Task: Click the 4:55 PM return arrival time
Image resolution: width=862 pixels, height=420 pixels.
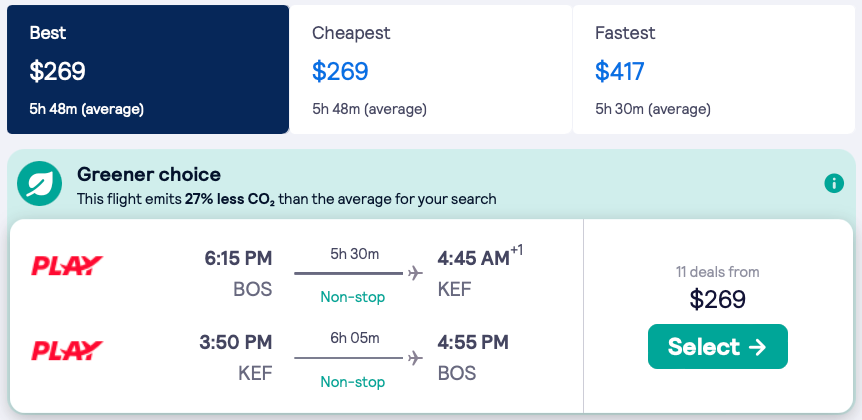Action: pyautogui.click(x=473, y=343)
